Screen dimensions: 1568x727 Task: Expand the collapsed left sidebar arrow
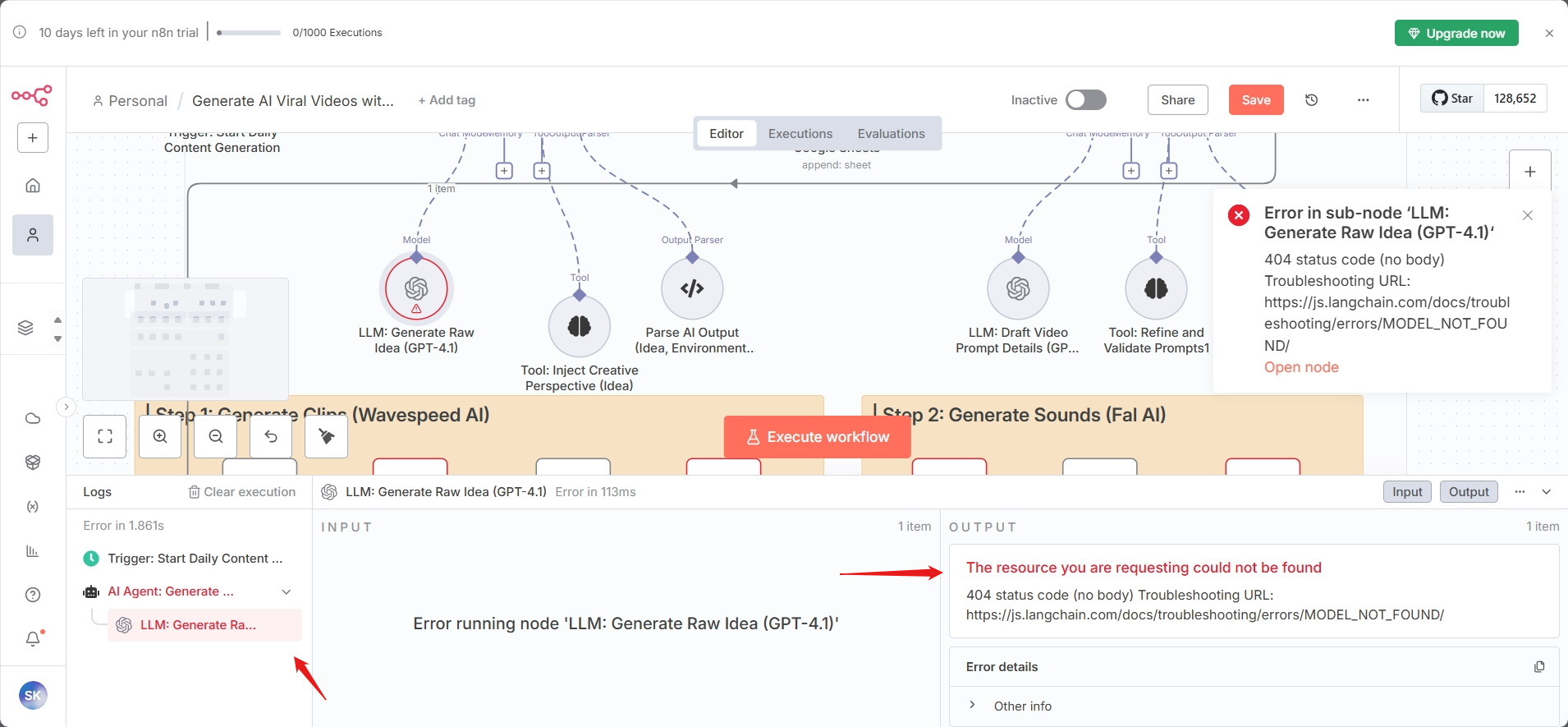(66, 407)
